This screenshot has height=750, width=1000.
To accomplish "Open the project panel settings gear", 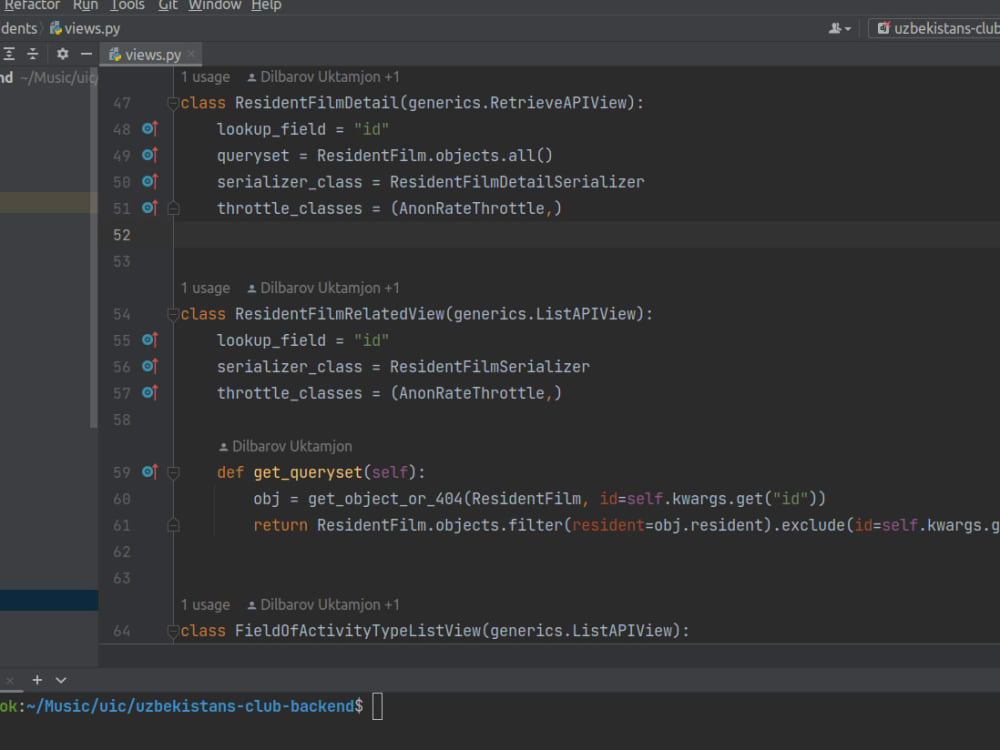I will point(60,53).
